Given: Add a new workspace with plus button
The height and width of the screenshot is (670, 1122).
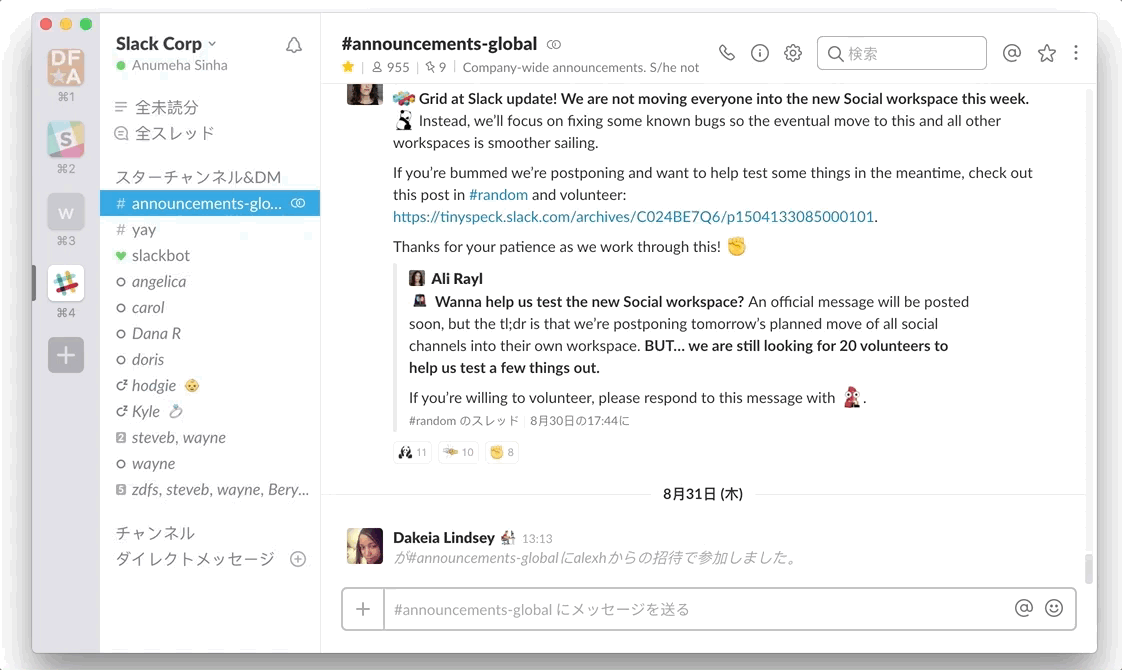Looking at the screenshot, I should point(66,355).
